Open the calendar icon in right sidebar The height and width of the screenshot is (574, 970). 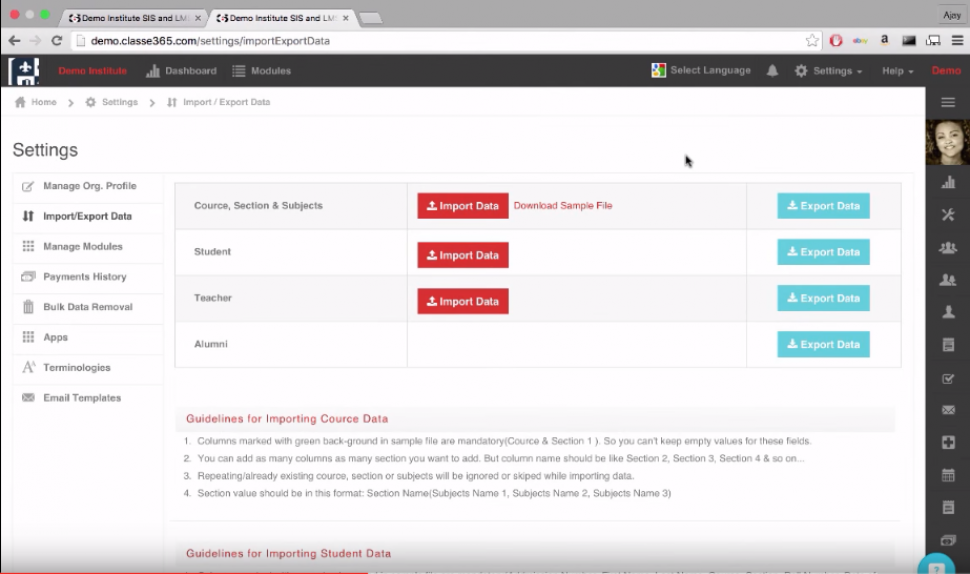[x=948, y=475]
